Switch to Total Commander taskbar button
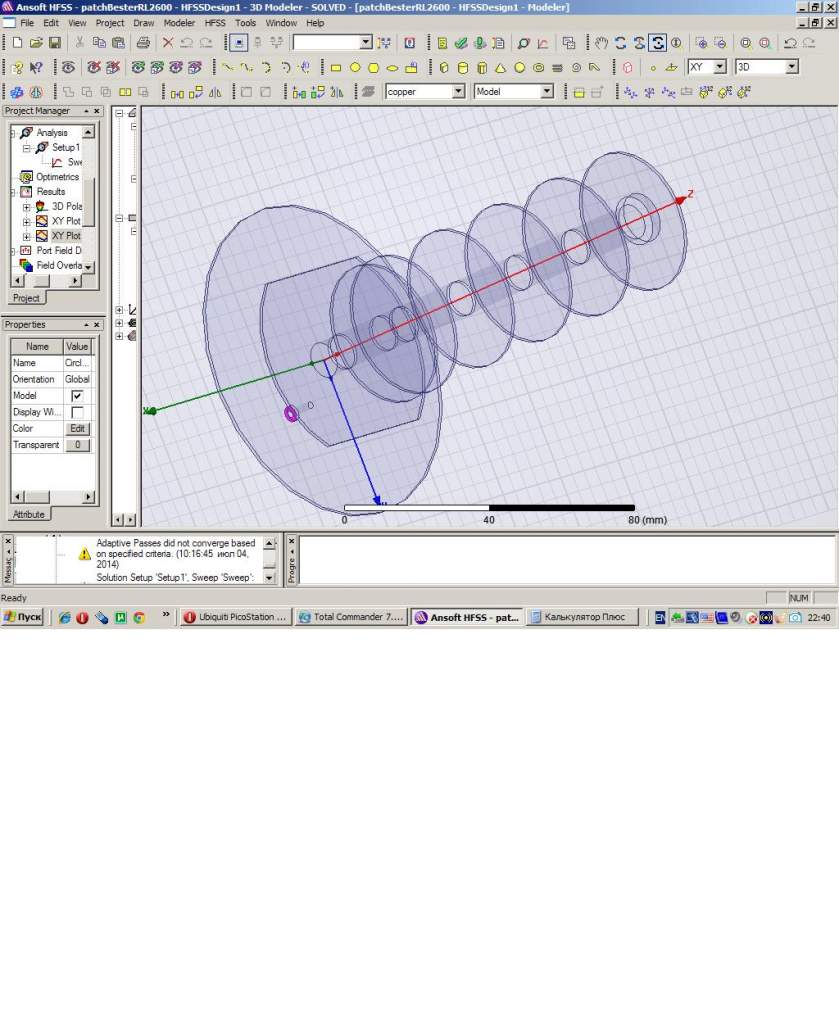The image size is (839, 1024). pos(351,617)
